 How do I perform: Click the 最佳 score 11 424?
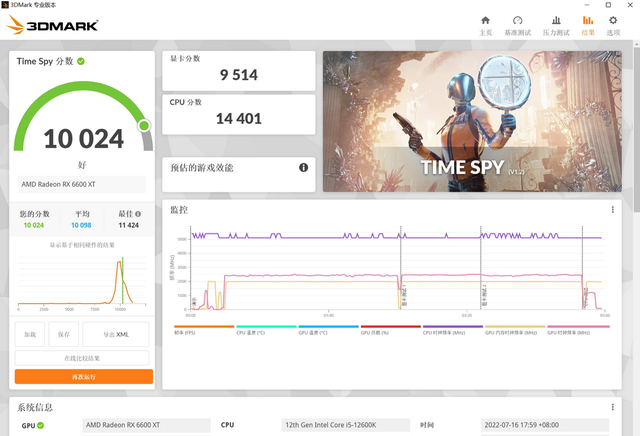[129, 225]
